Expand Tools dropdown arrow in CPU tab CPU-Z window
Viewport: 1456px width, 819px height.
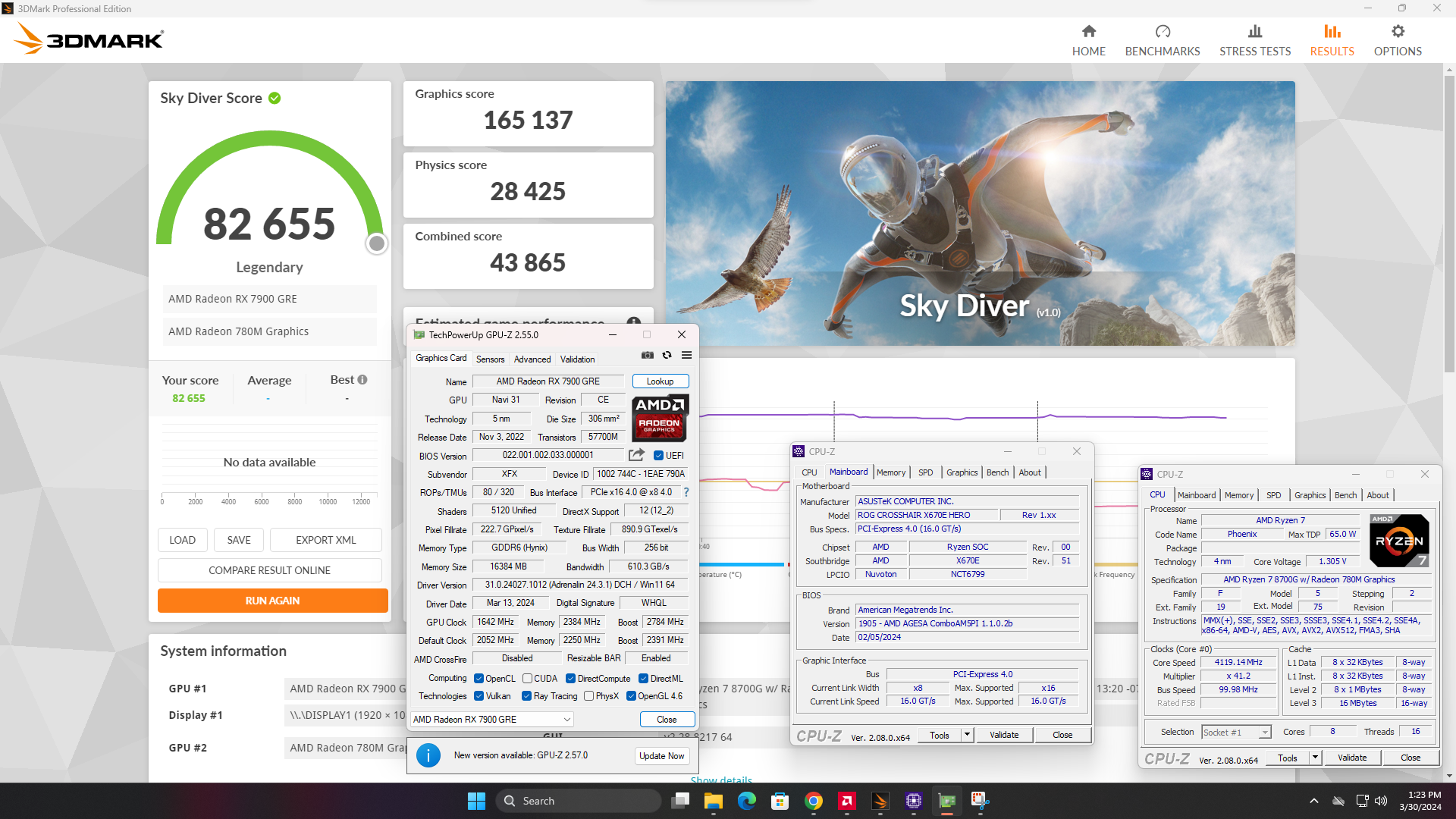point(1315,758)
